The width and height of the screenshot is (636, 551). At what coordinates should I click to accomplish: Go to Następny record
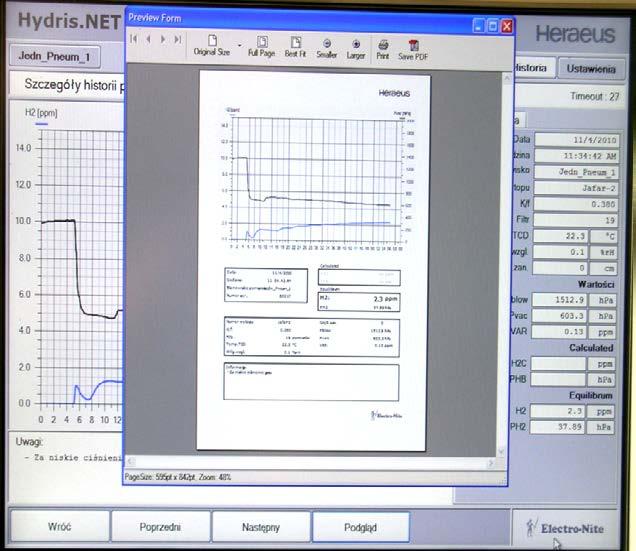click(x=261, y=527)
